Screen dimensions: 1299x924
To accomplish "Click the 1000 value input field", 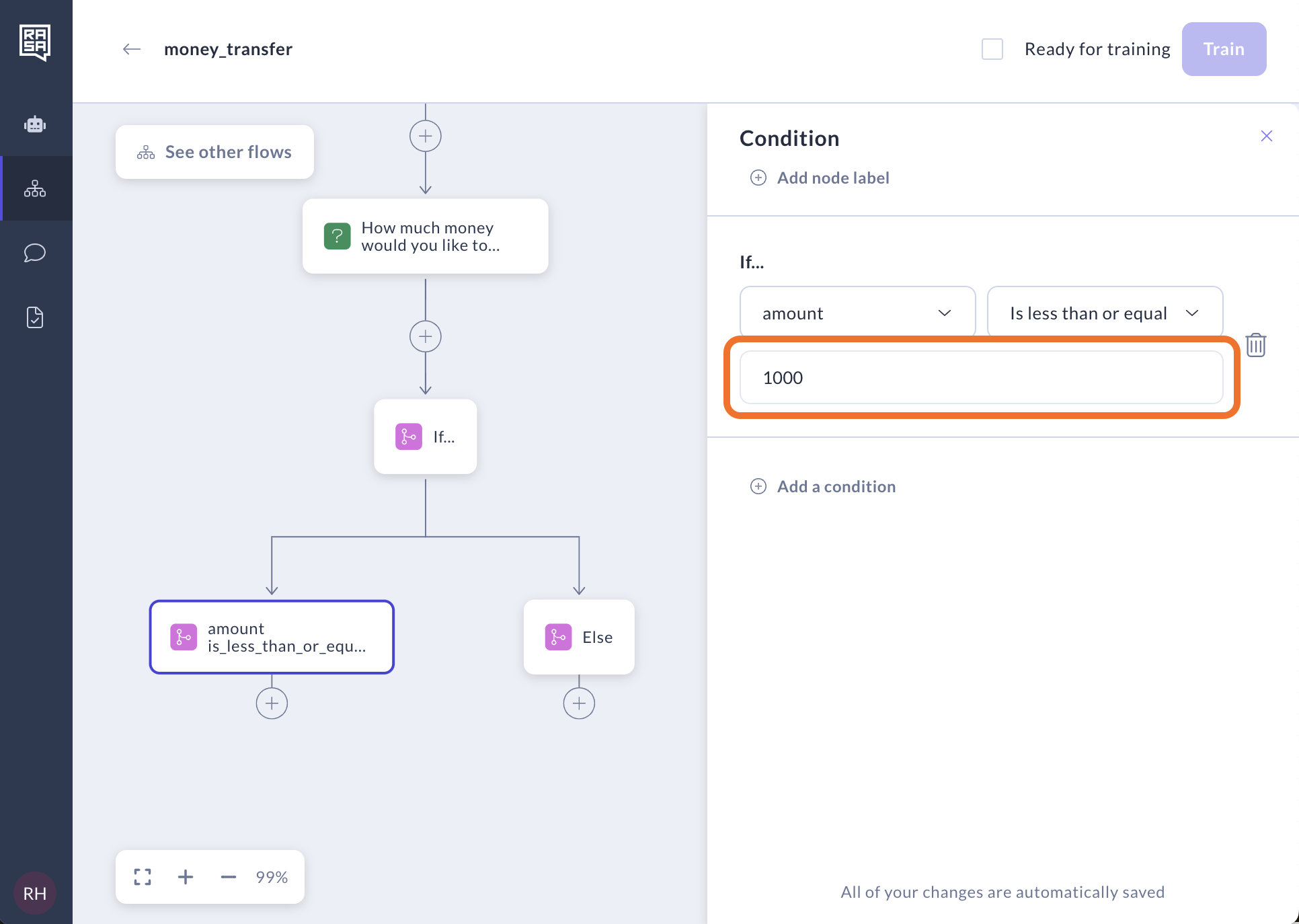I will coord(981,377).
